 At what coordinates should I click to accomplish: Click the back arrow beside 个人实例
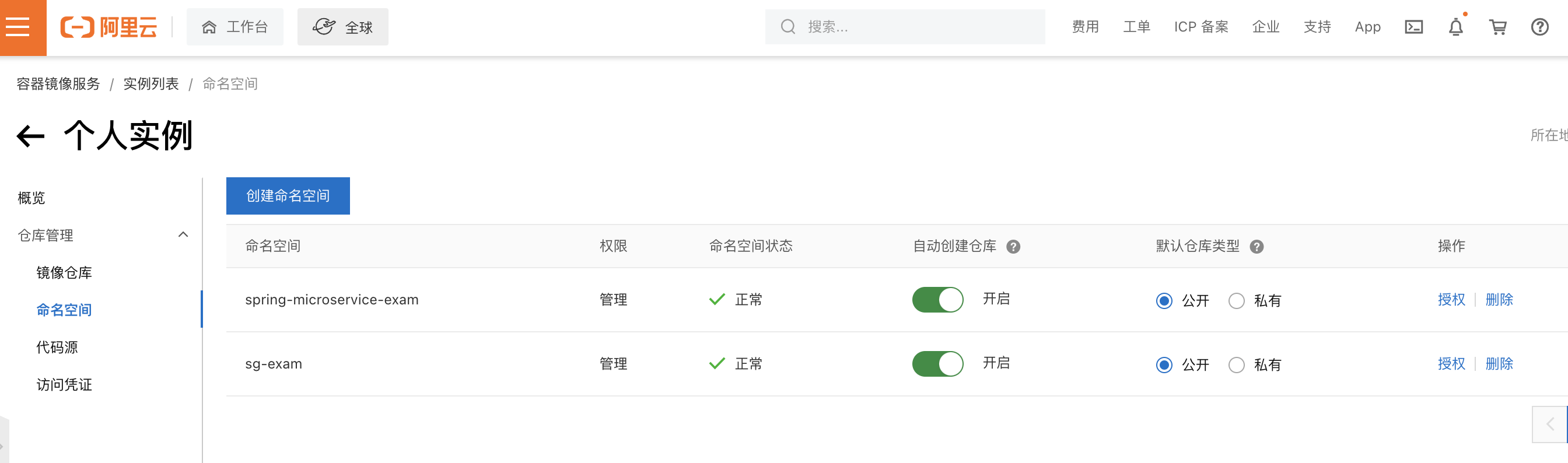(x=30, y=136)
